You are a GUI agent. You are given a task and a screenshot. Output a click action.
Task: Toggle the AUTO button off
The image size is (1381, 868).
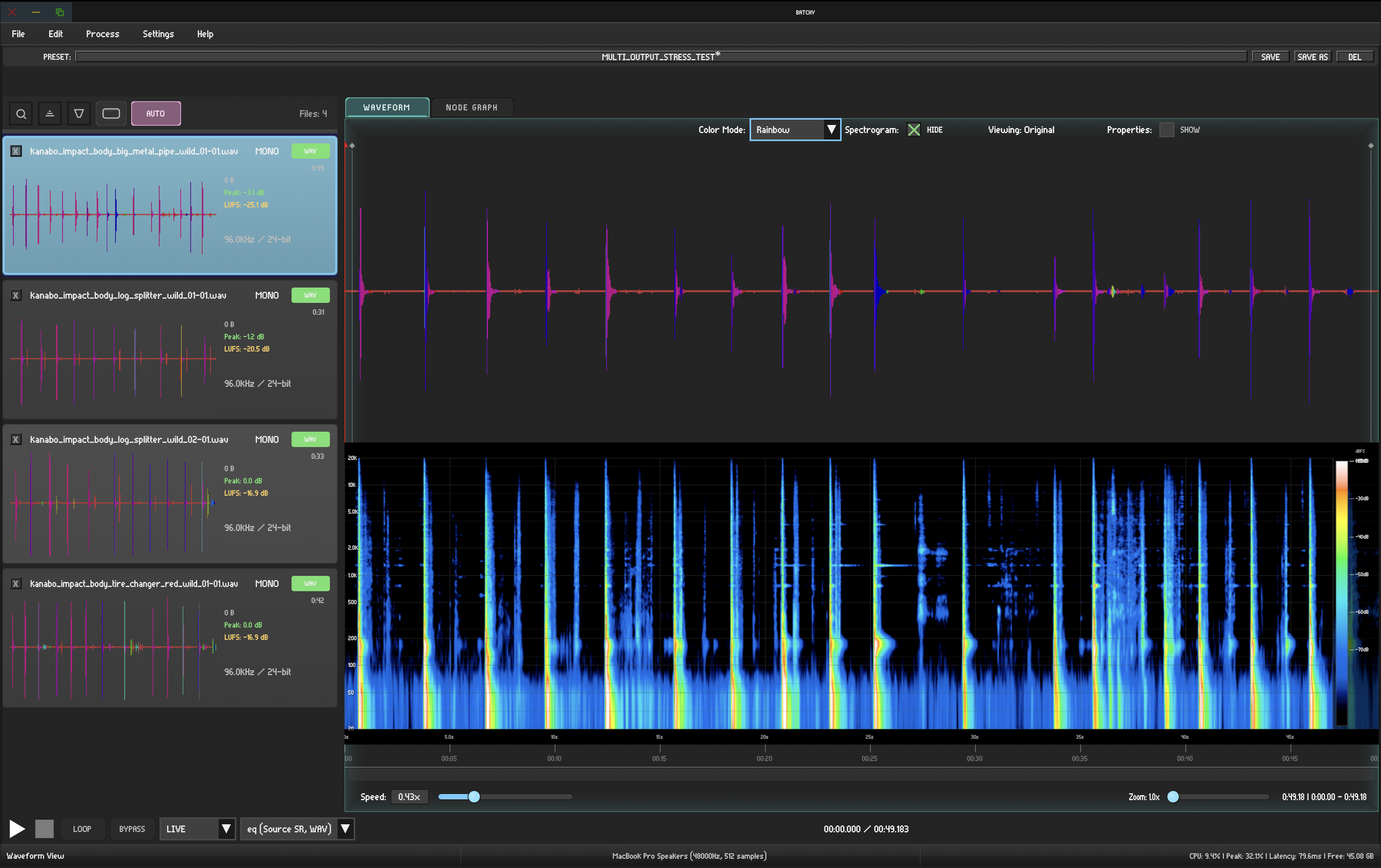click(x=155, y=113)
